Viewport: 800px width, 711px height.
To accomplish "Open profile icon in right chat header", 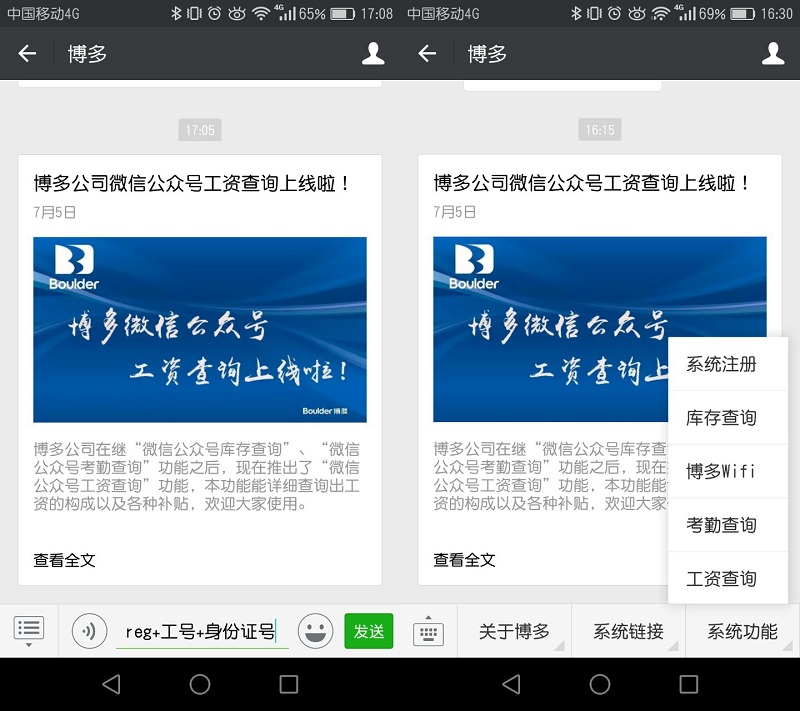I will click(x=773, y=54).
